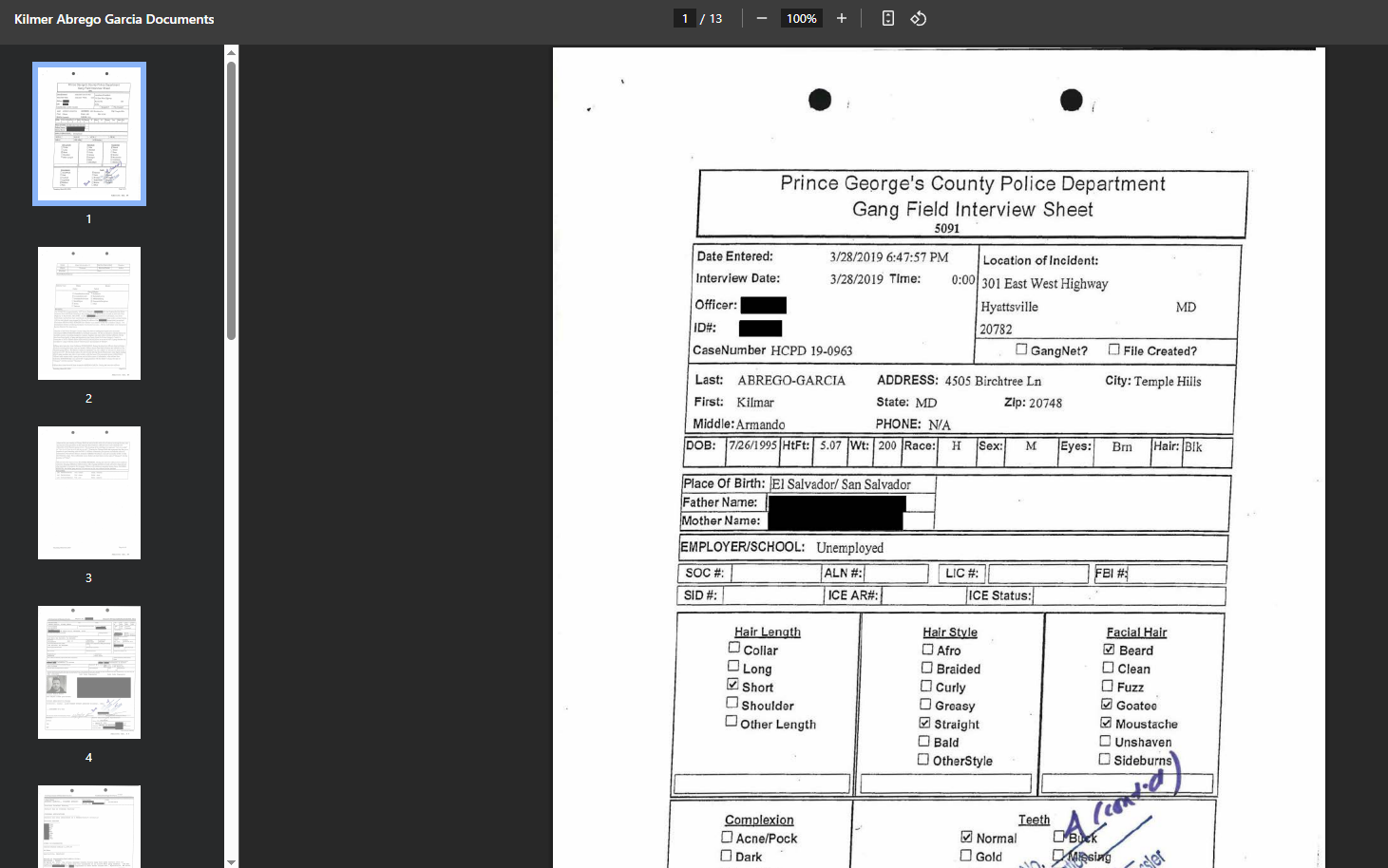Click the 100% zoom level field
Screen dimensions: 1388x868
[801, 18]
